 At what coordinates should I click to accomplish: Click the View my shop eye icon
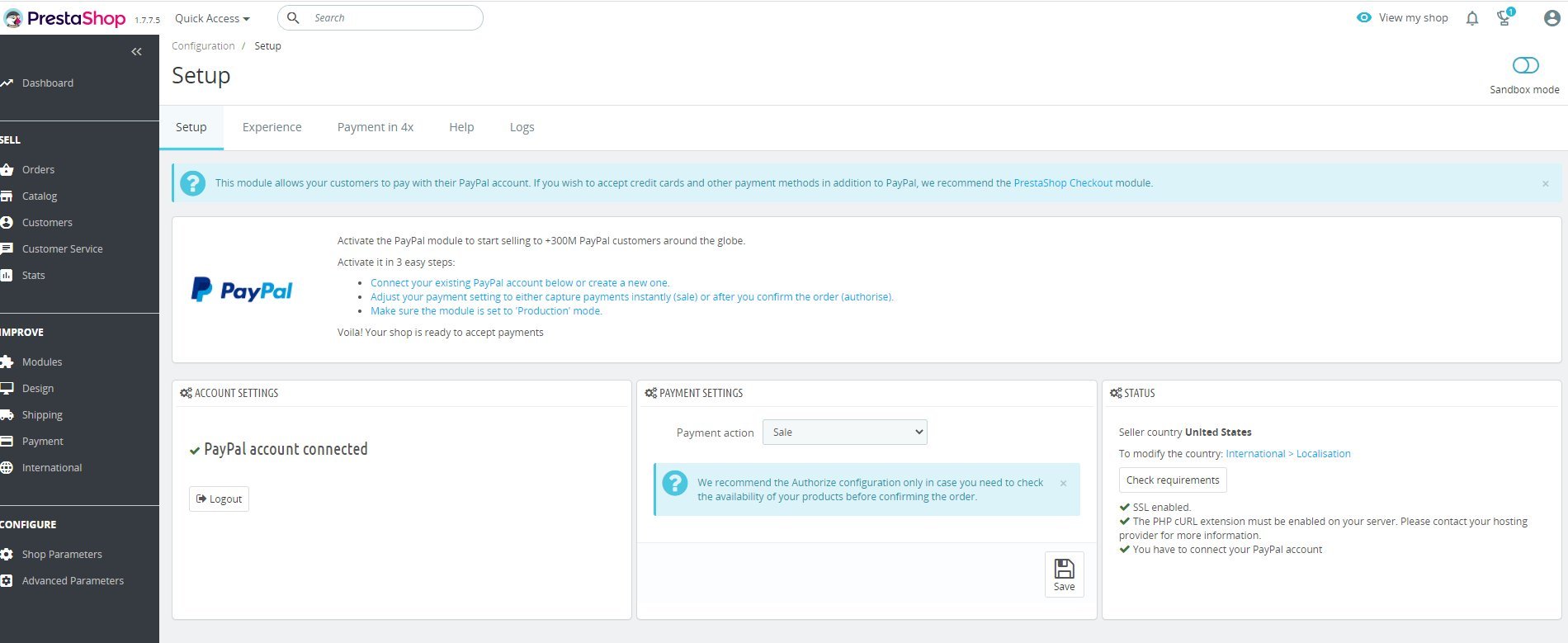point(1364,17)
